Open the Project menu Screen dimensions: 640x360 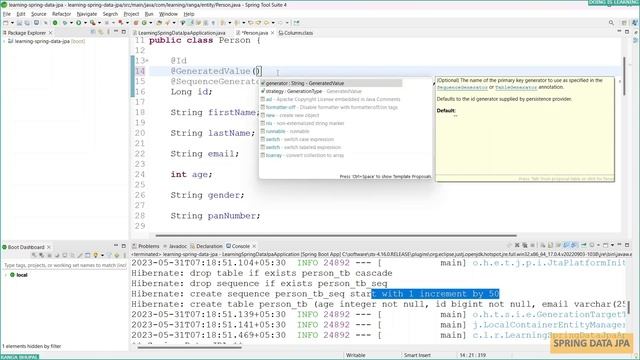131,14
